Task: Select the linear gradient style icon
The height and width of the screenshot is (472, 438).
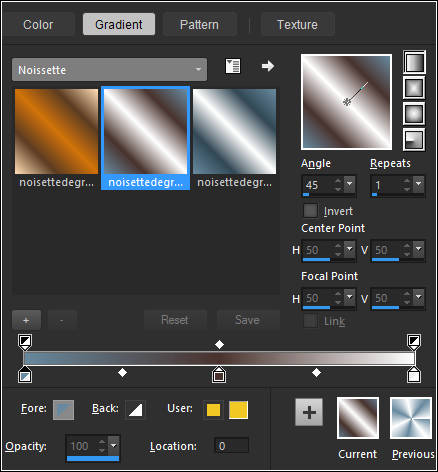Action: 414,62
